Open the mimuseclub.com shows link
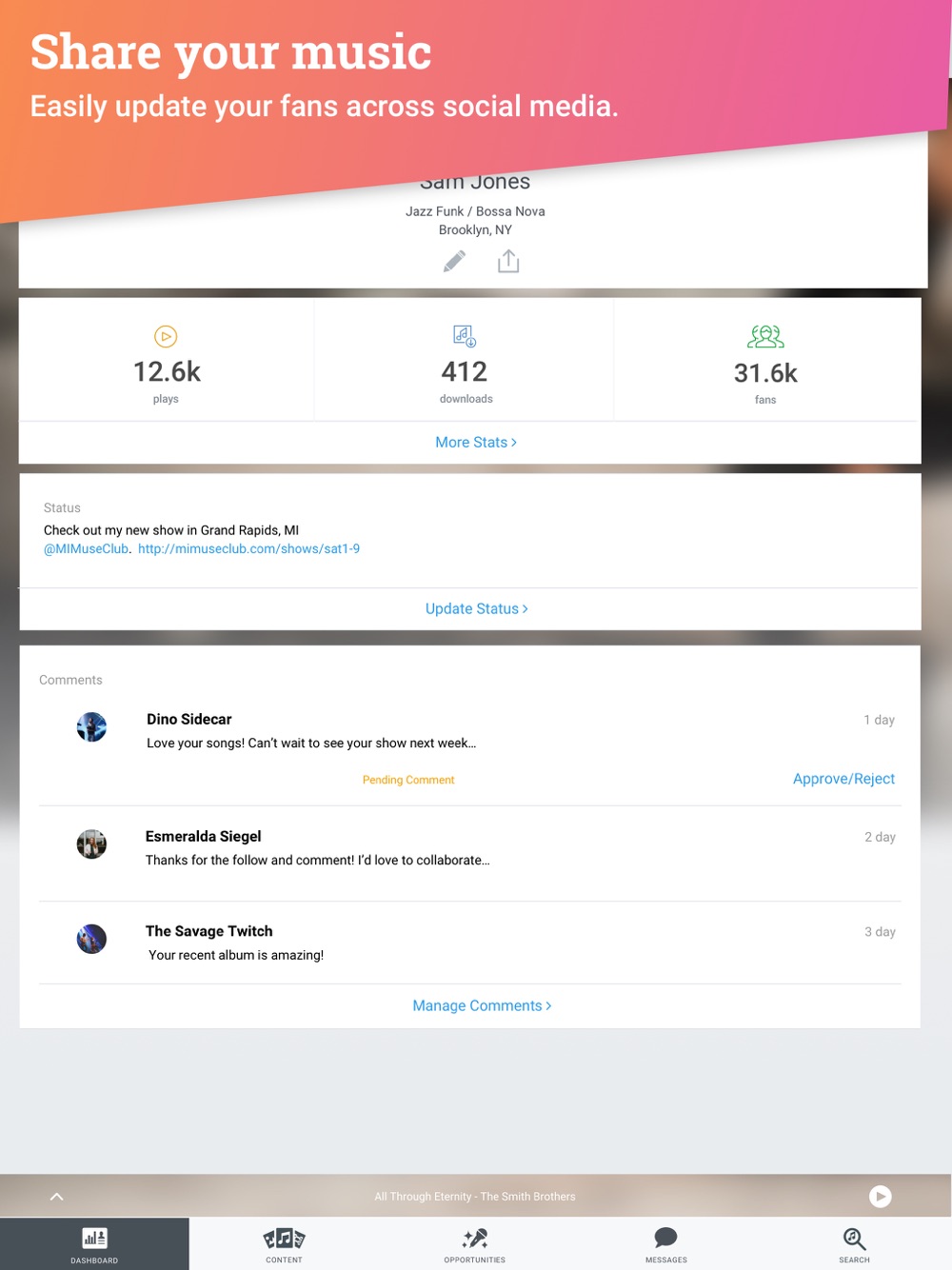 click(x=248, y=549)
